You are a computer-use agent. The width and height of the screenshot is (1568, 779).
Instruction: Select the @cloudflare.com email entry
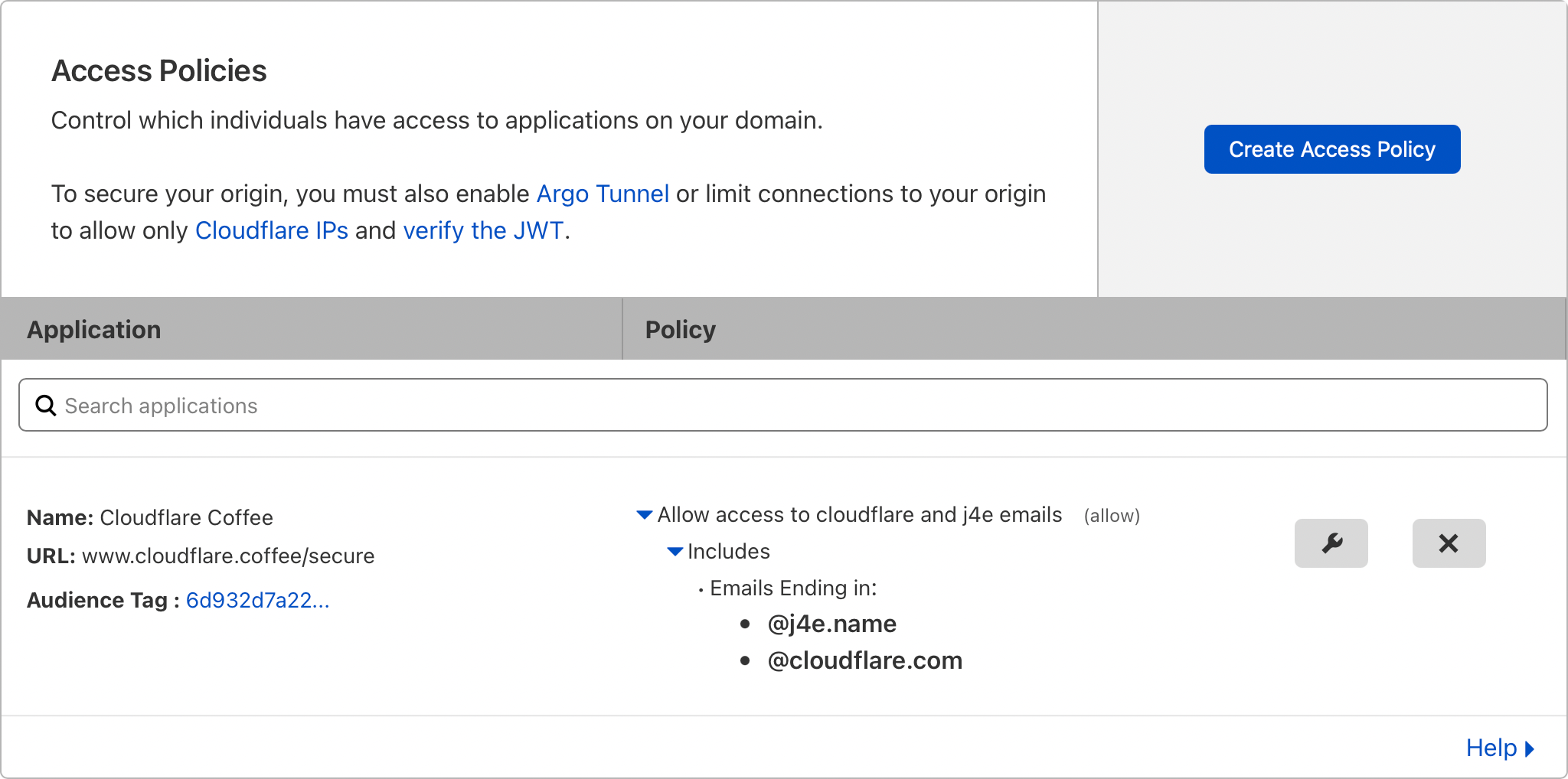pyautogui.click(x=864, y=660)
